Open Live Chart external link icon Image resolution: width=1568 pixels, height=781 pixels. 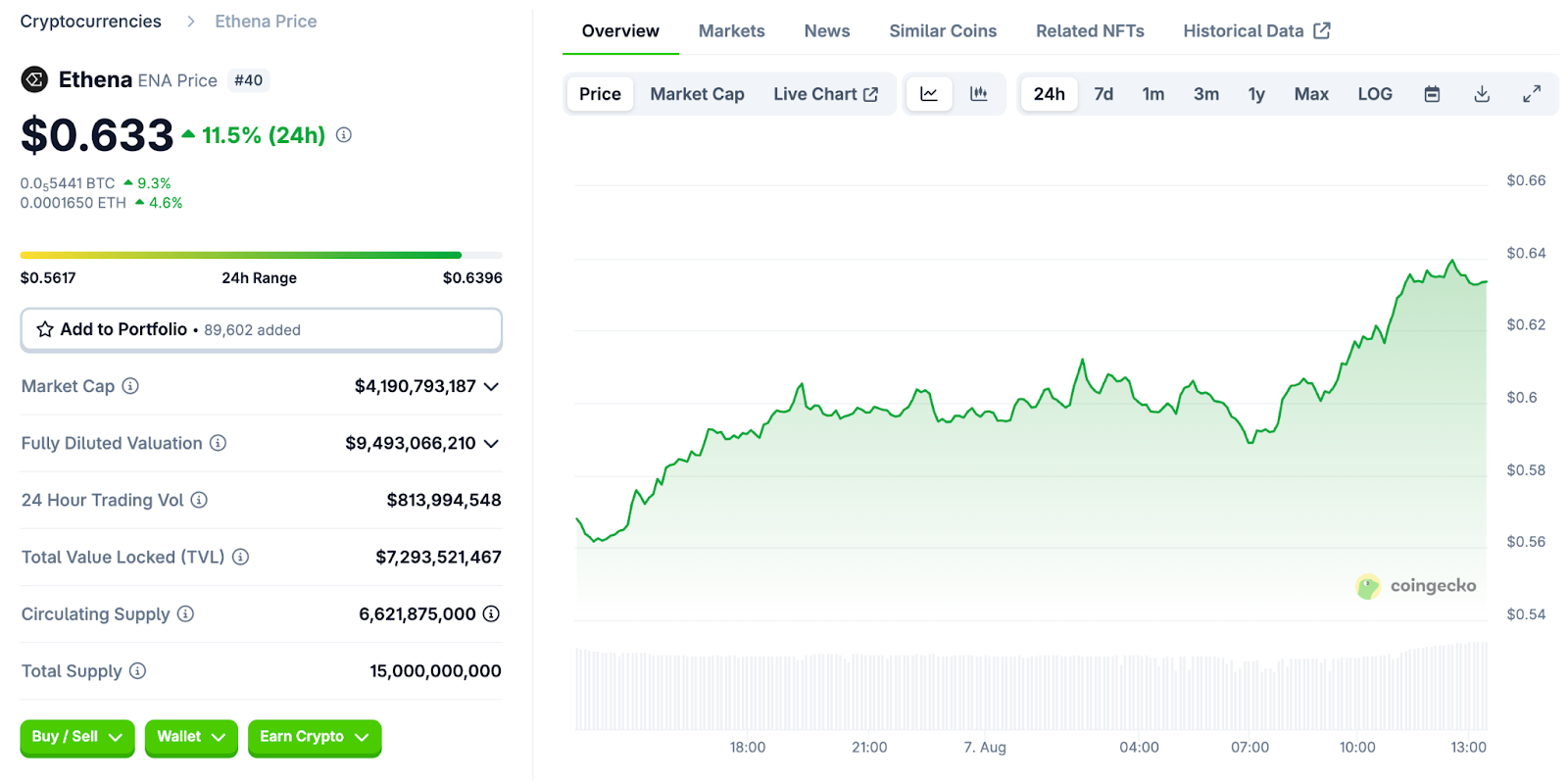click(870, 94)
